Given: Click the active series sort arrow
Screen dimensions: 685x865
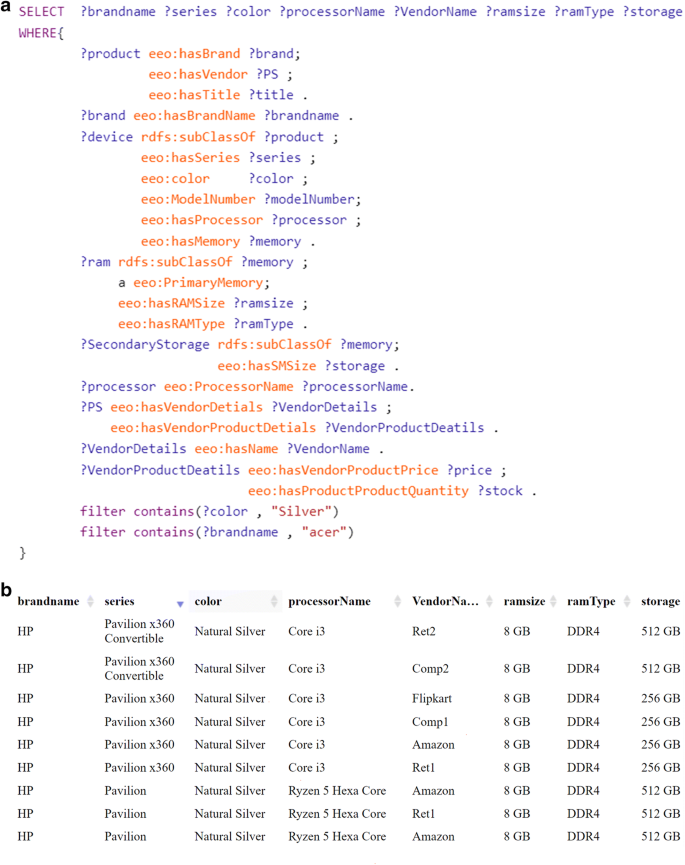Looking at the screenshot, I should pos(180,604).
